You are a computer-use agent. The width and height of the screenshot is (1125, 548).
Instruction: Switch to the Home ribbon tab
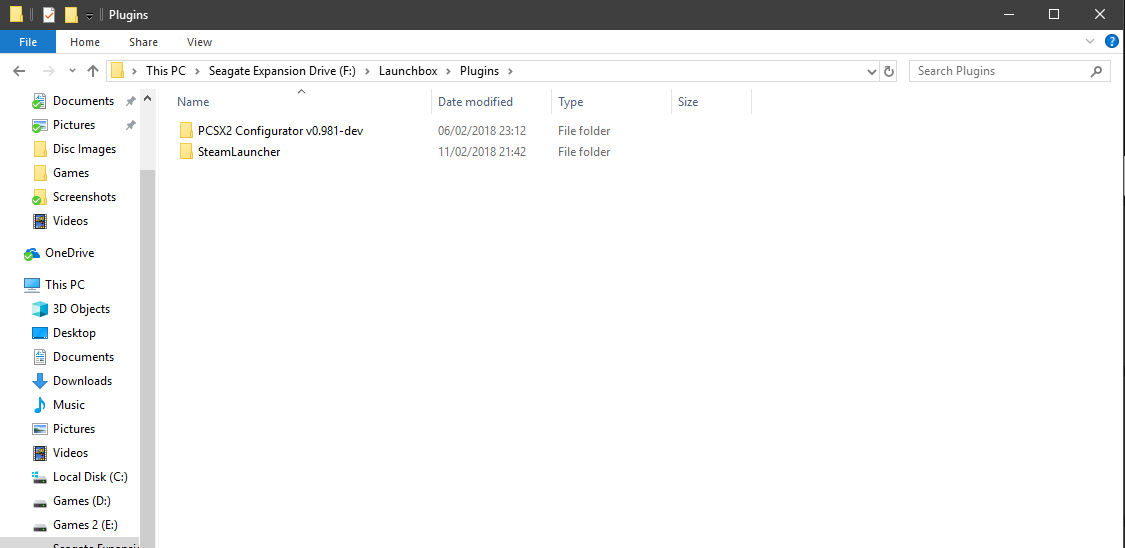(85, 42)
